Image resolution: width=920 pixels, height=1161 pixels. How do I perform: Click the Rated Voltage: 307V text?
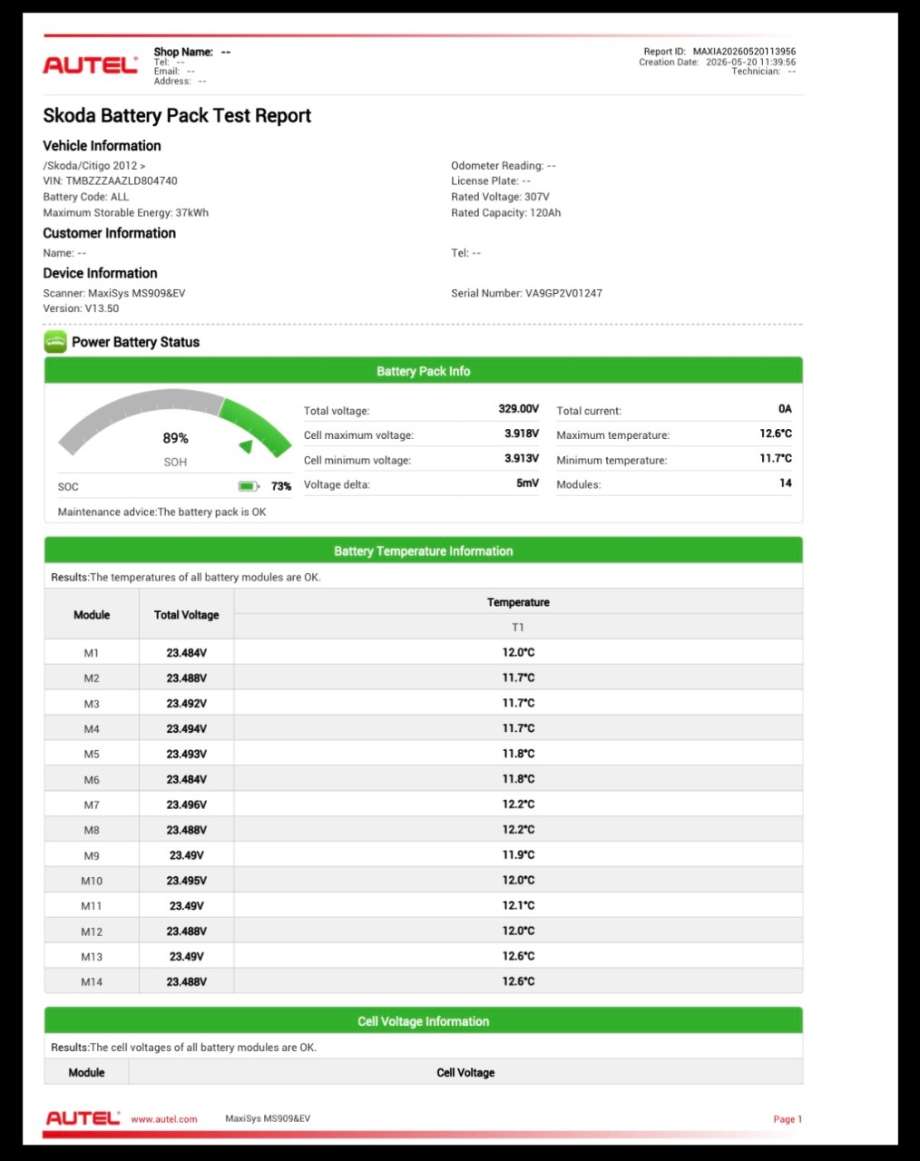click(500, 197)
